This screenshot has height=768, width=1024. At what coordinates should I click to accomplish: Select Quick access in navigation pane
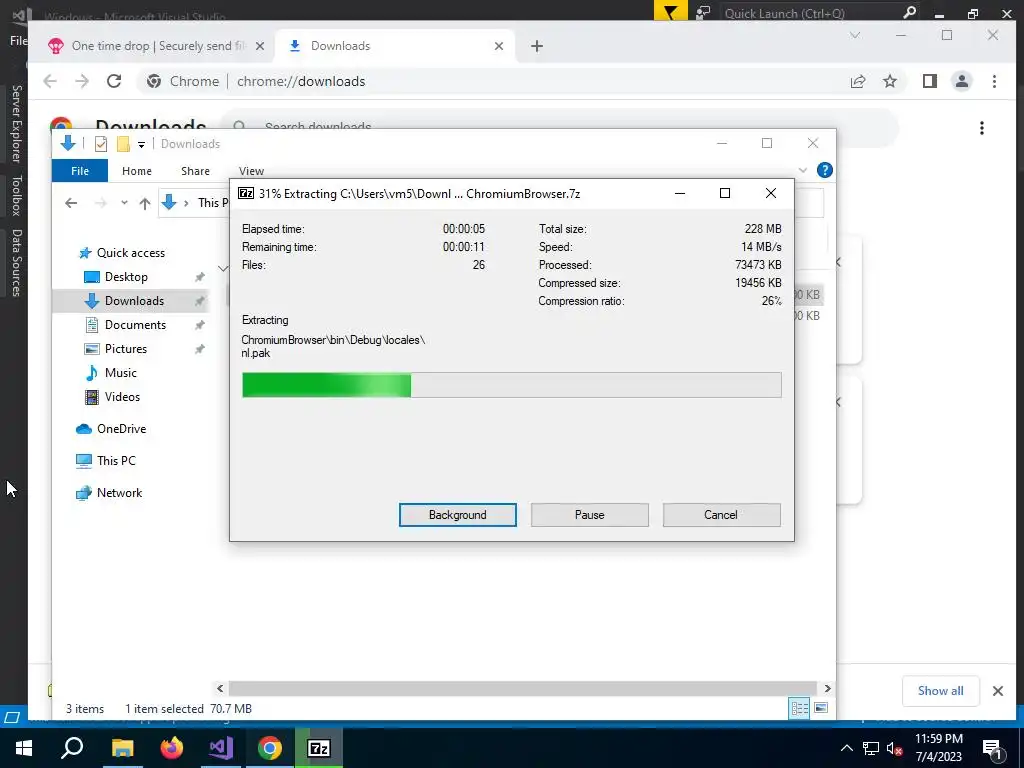click(x=131, y=253)
